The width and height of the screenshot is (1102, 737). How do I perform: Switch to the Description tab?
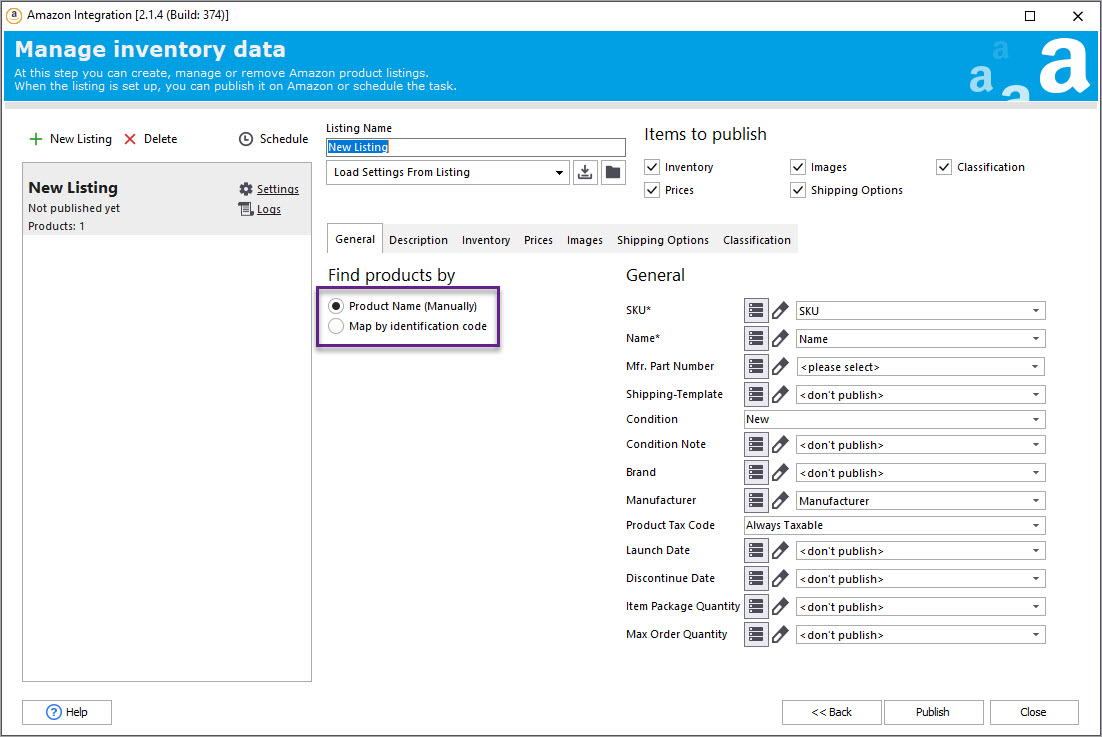(x=418, y=240)
